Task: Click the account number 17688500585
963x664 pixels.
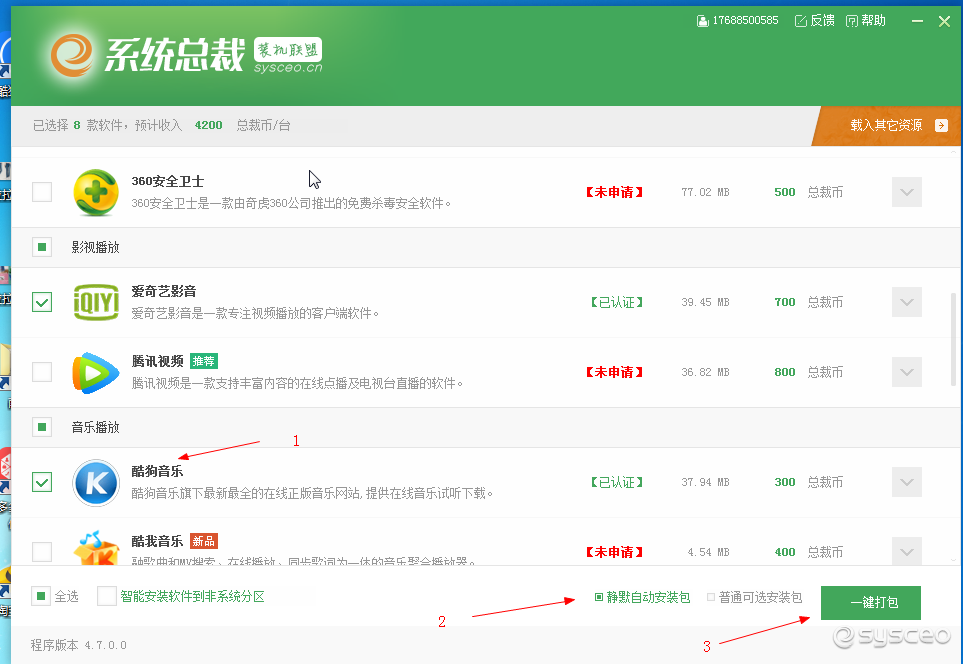Action: click(x=745, y=21)
